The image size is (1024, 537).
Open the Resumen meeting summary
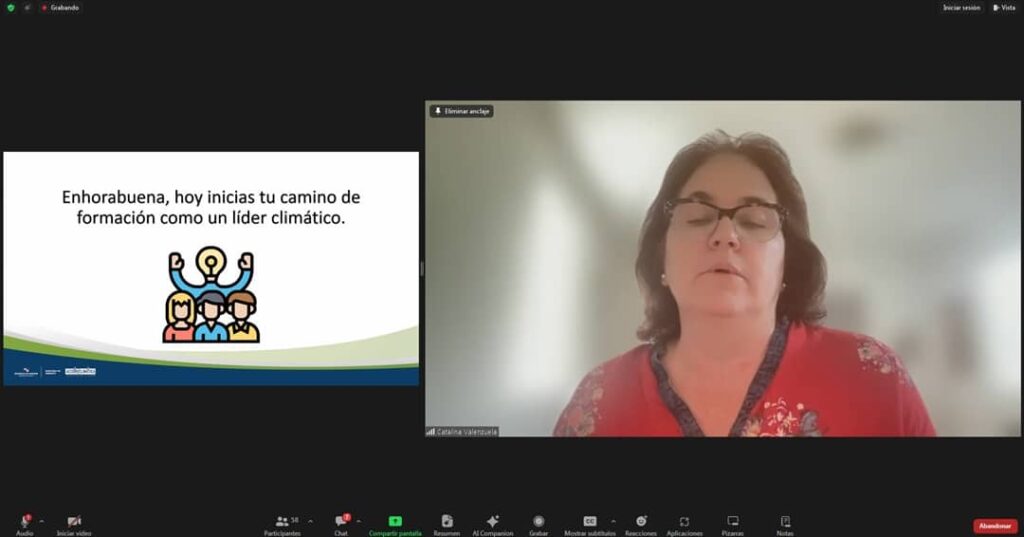tap(447, 524)
